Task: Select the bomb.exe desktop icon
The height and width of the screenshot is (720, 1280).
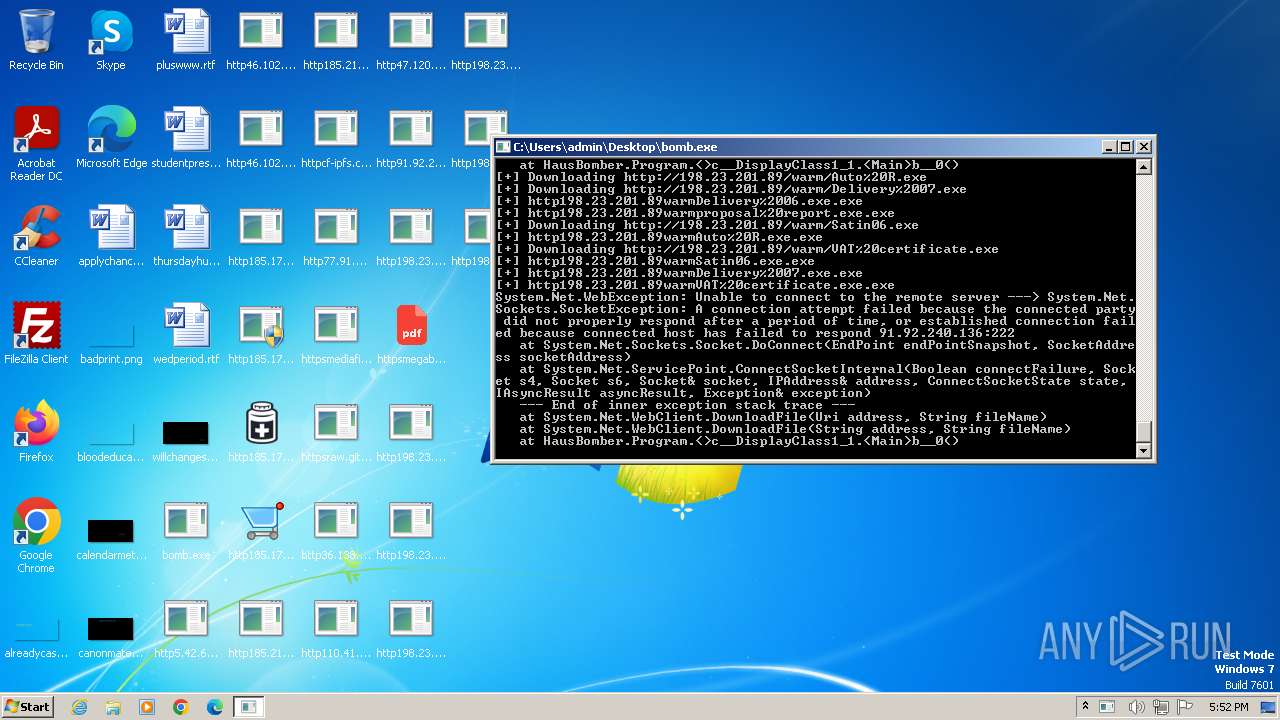Action: [x=186, y=530]
